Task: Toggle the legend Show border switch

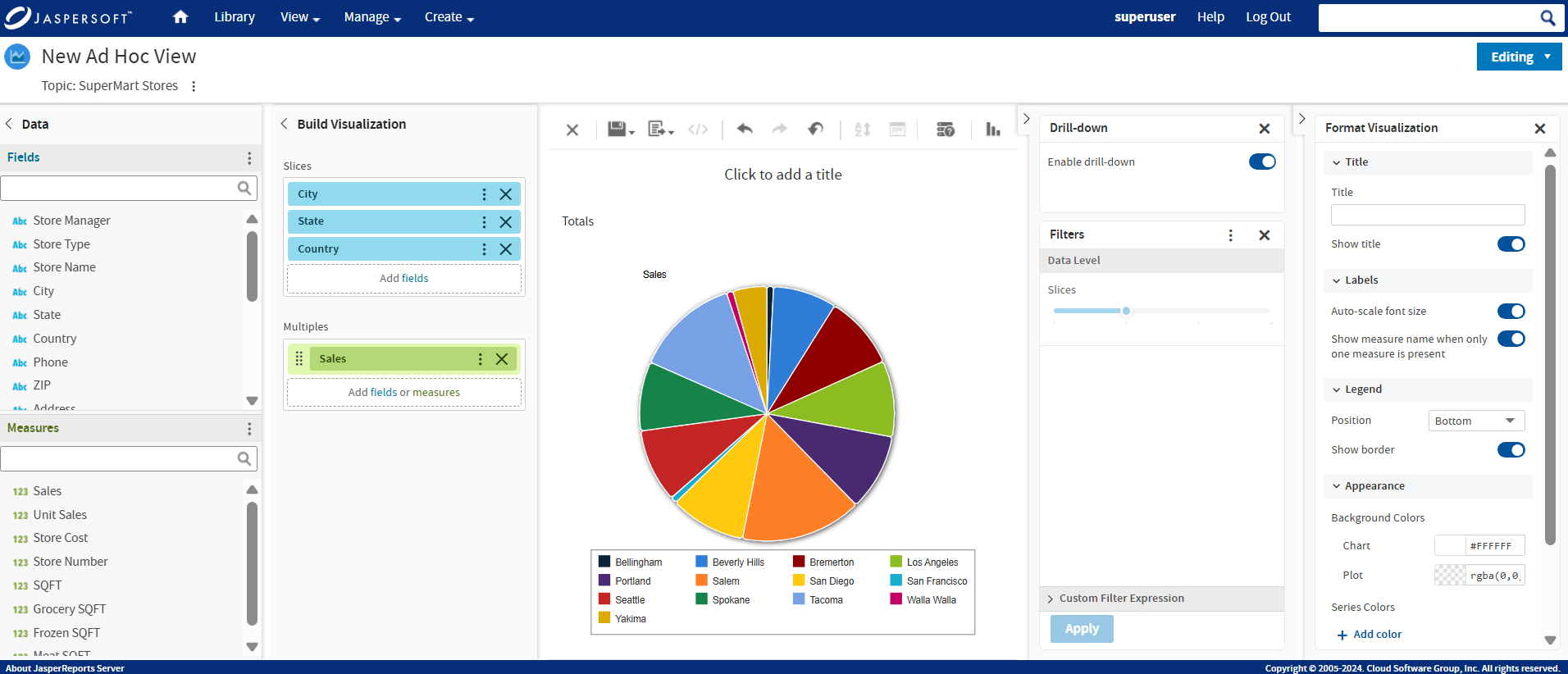Action: pyautogui.click(x=1511, y=450)
